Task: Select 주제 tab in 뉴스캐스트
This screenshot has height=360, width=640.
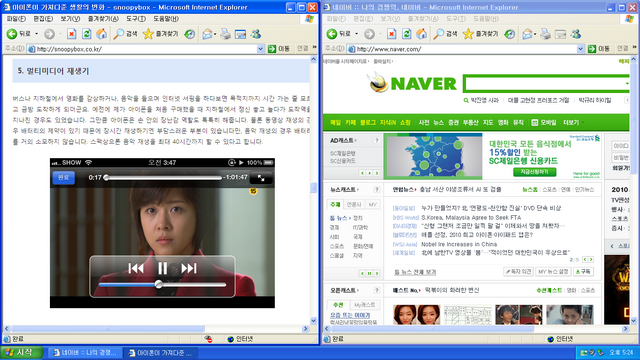Action: pyautogui.click(x=335, y=204)
